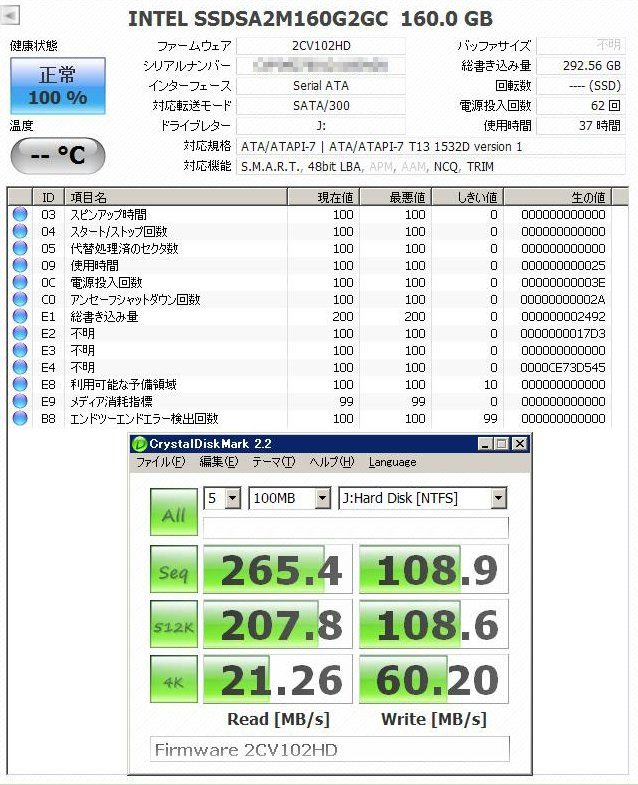
Task: Click the 項目名 column header
Action: pyautogui.click(x=176, y=197)
